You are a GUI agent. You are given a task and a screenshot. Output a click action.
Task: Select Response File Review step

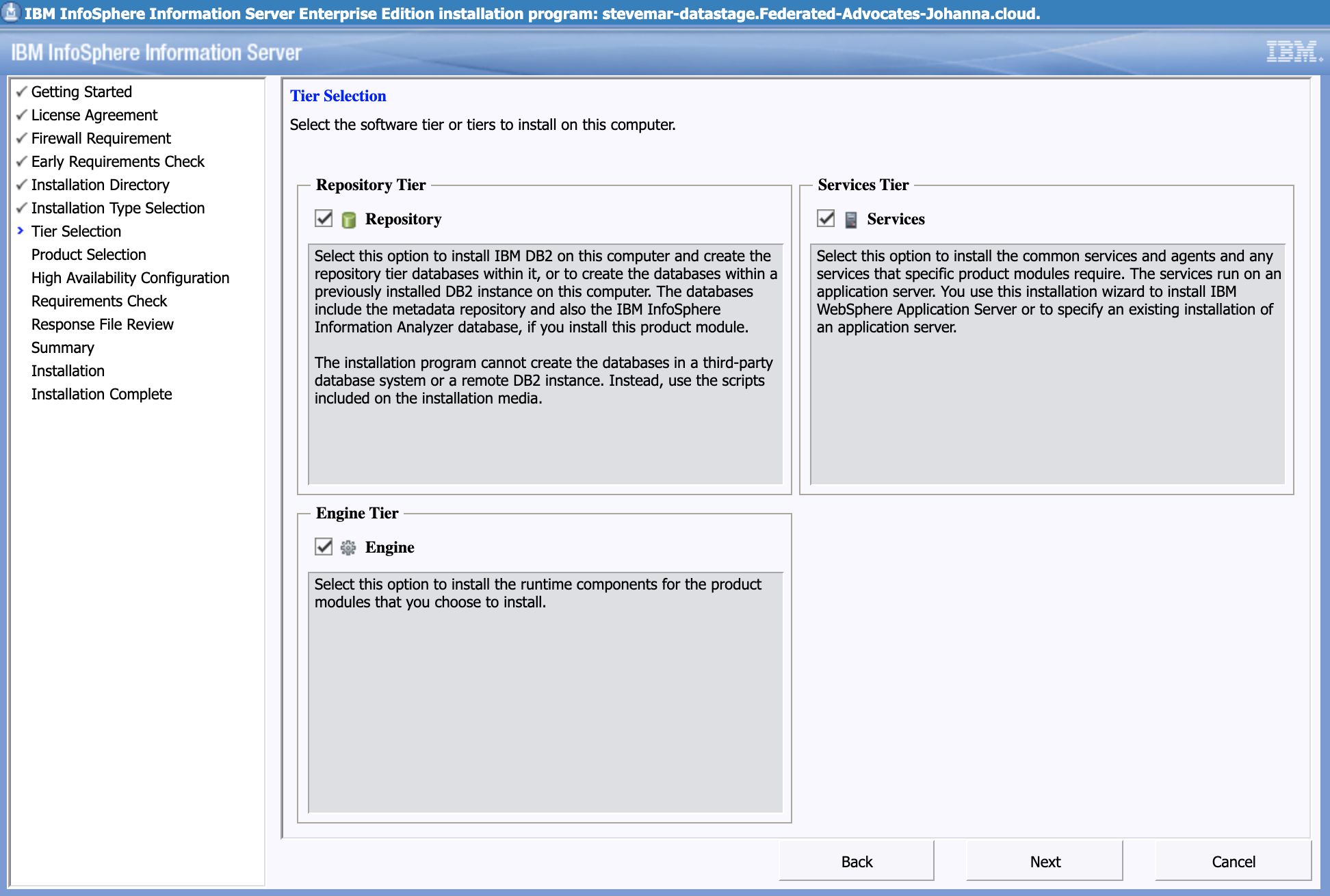click(103, 324)
